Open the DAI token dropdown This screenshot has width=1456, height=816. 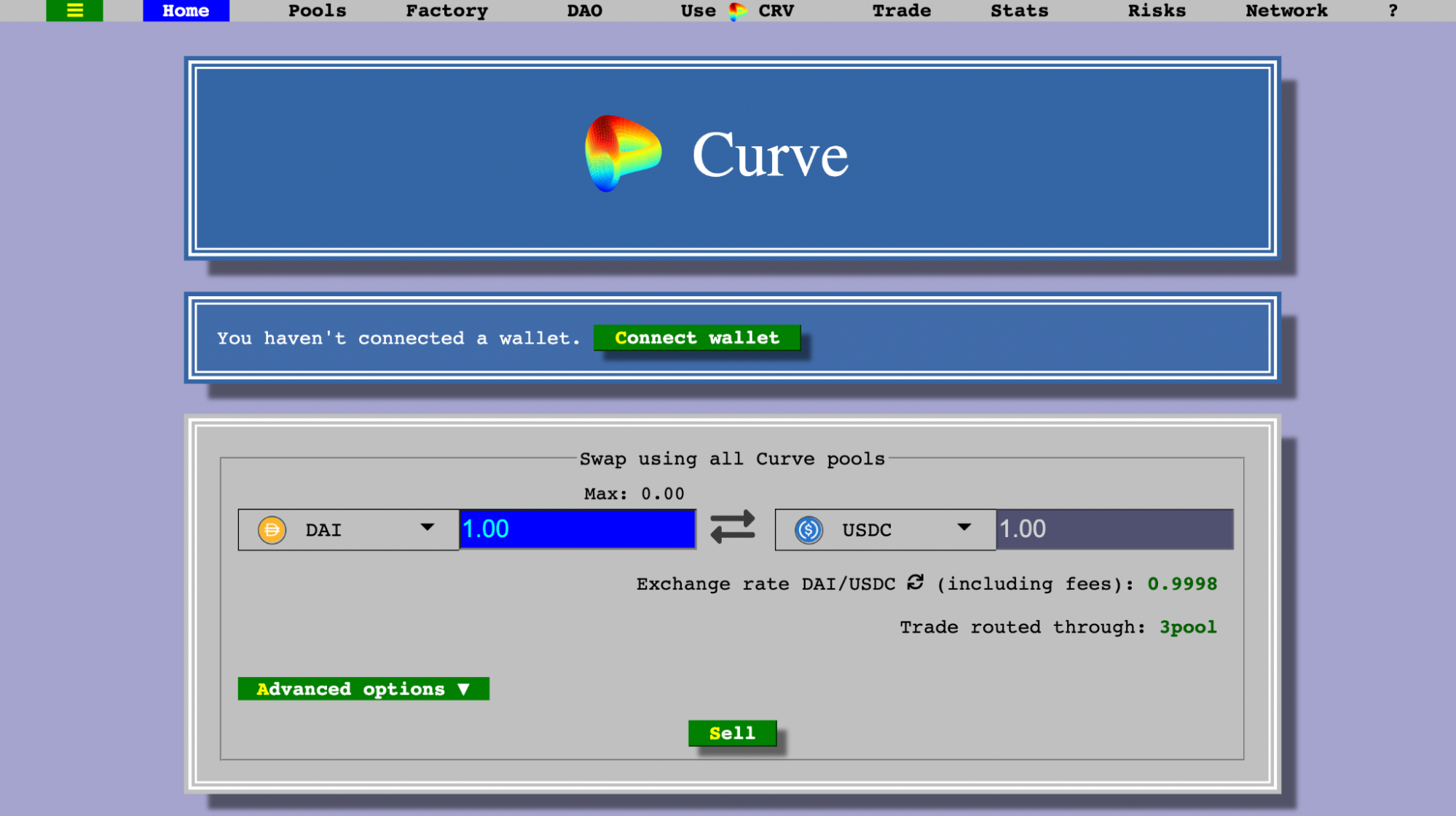[x=348, y=530]
